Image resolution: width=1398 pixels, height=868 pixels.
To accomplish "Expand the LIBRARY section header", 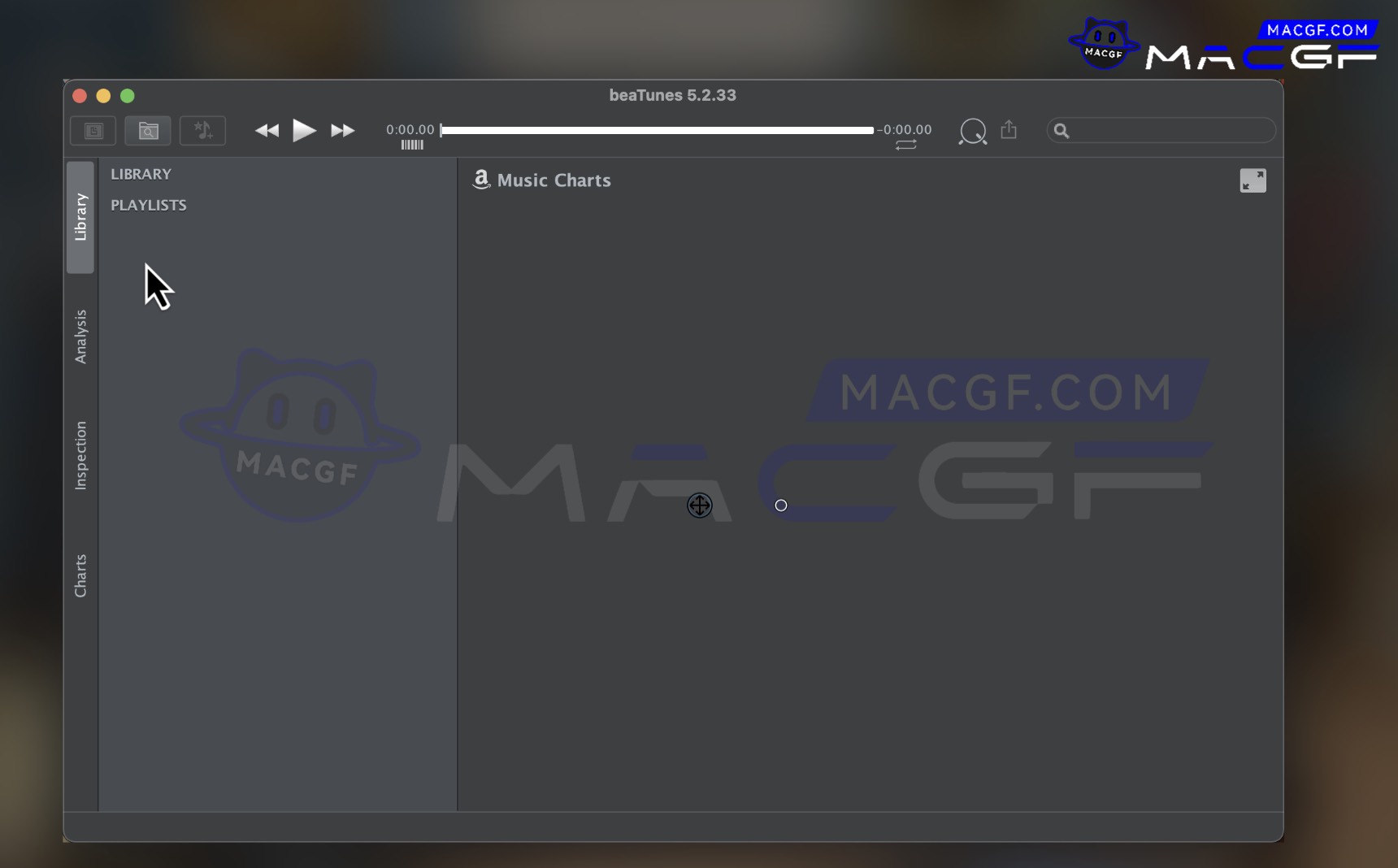I will click(x=141, y=174).
